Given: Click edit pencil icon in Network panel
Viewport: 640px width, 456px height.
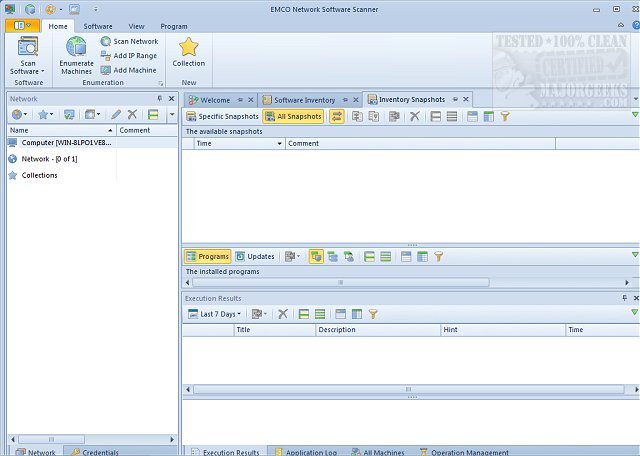Looking at the screenshot, I should click(116, 115).
